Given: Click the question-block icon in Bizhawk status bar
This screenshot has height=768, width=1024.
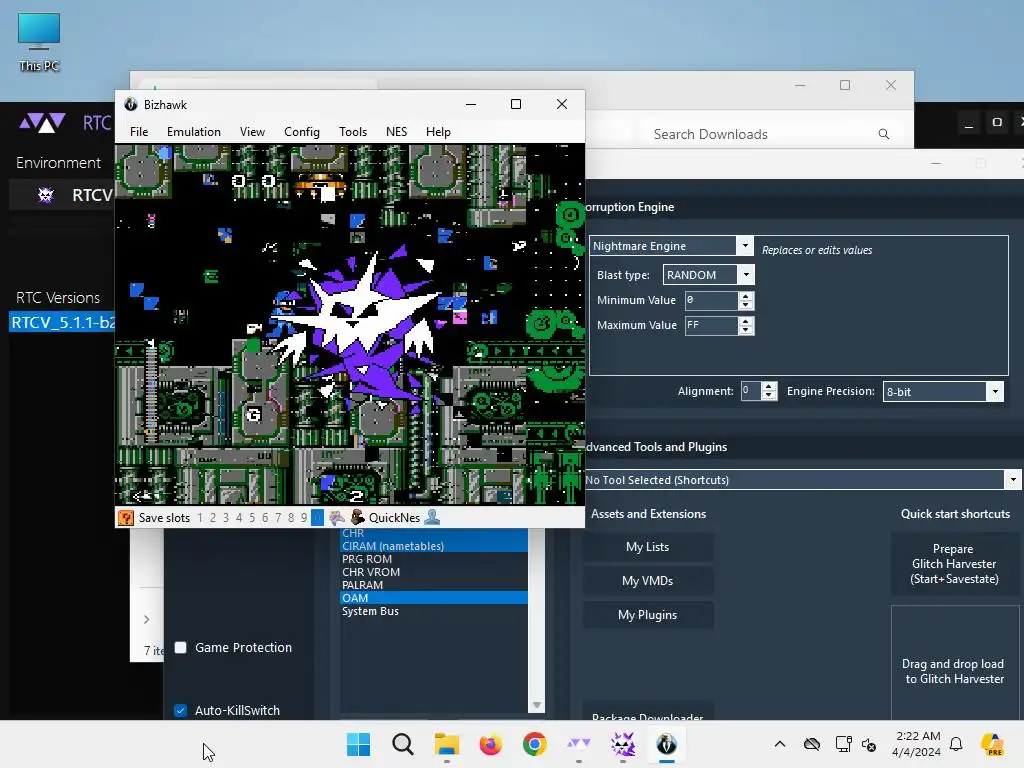Looking at the screenshot, I should tap(125, 518).
